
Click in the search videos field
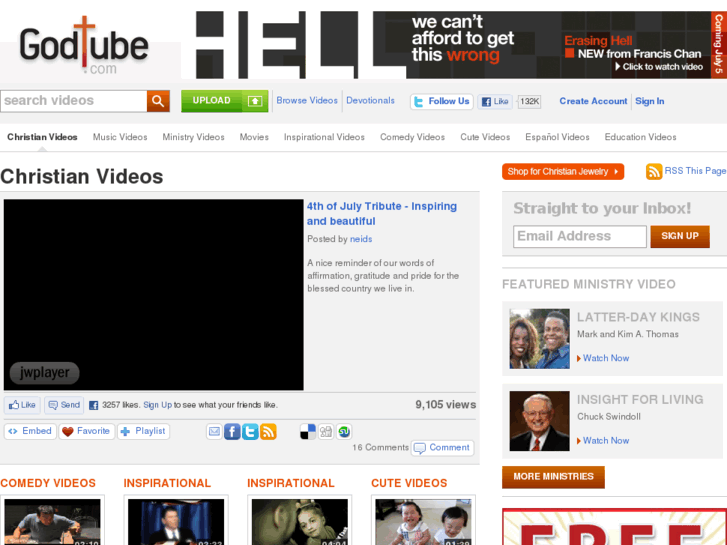pos(74,101)
